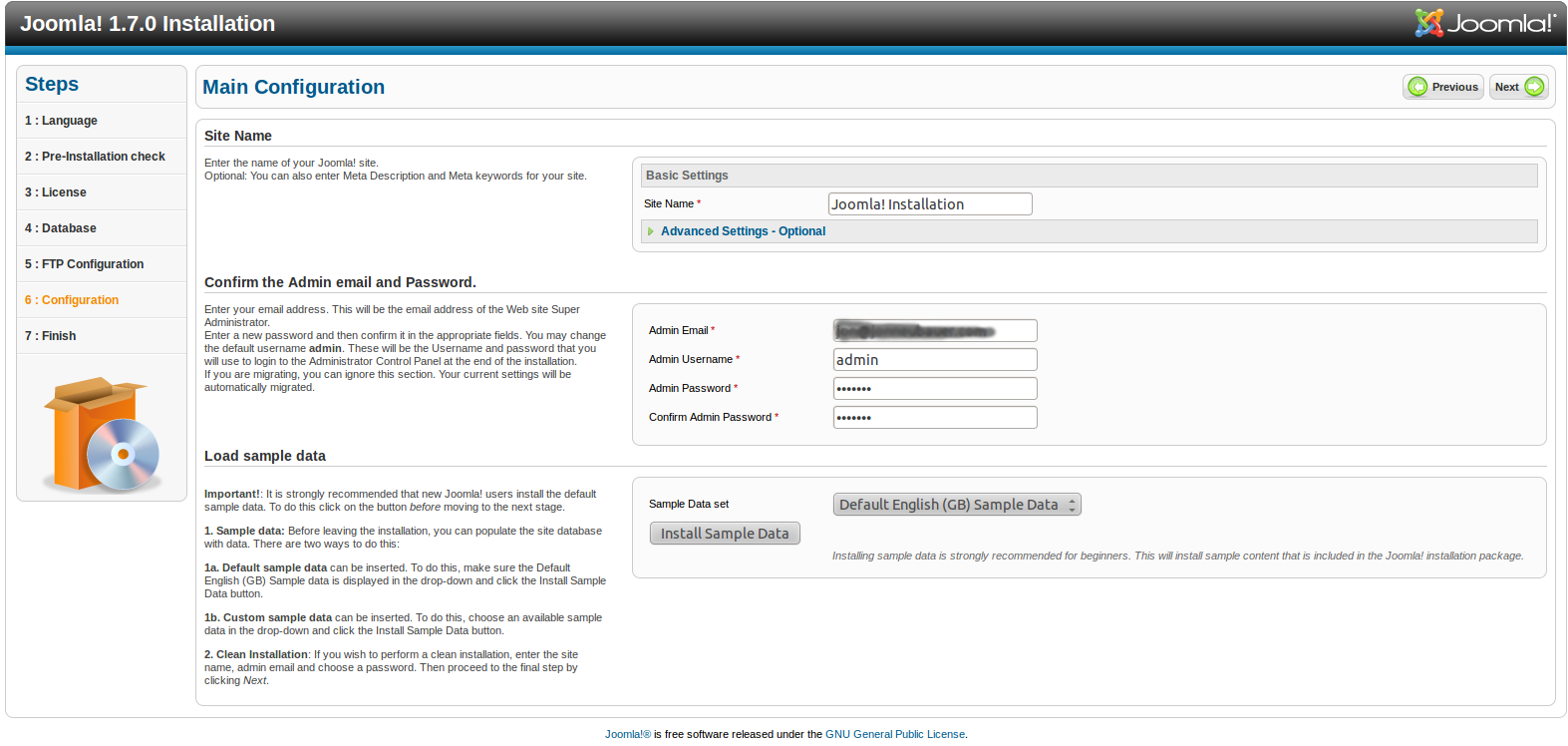Viewport: 1568px width, 746px height.
Task: Click the orange box installer image
Action: tap(101, 434)
